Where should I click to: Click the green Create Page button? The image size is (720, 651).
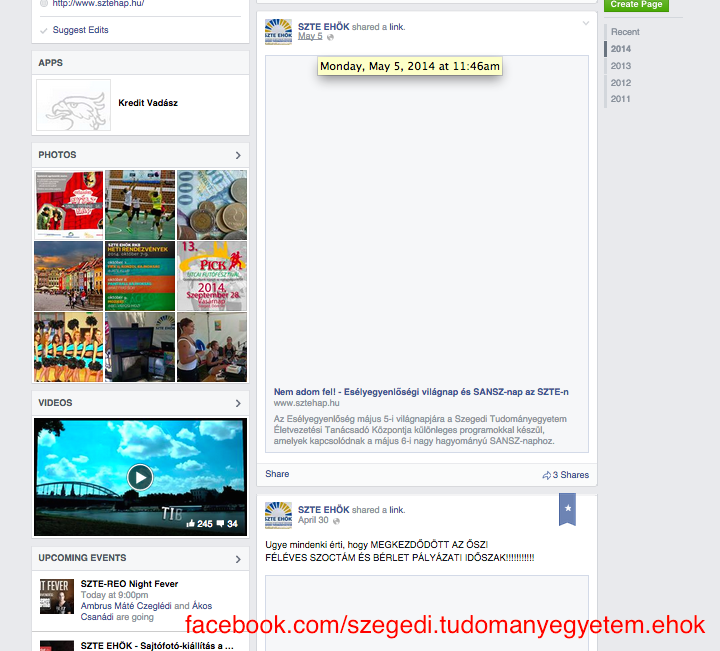[x=636, y=5]
